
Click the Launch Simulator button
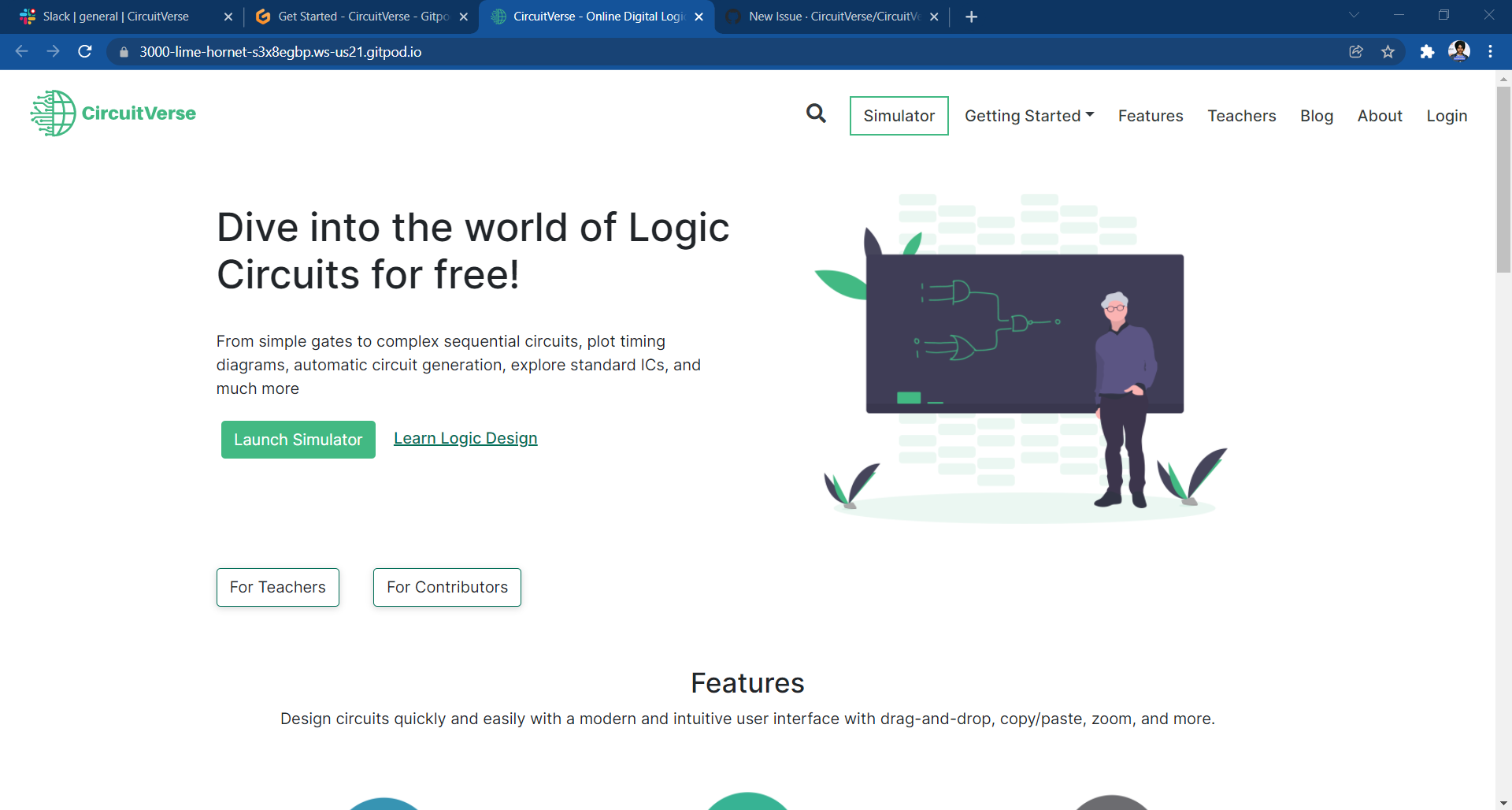(x=298, y=439)
